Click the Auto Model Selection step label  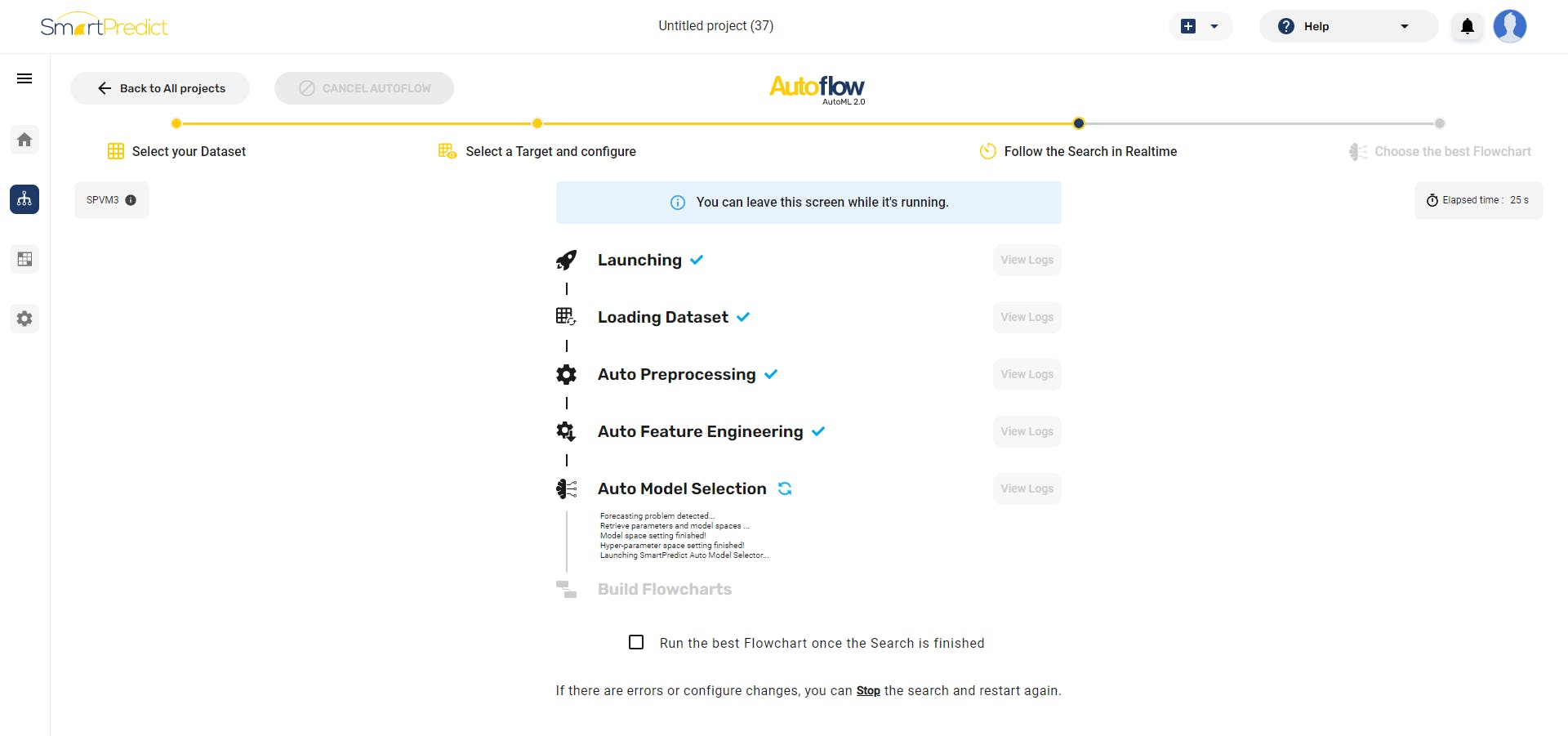[x=682, y=488]
